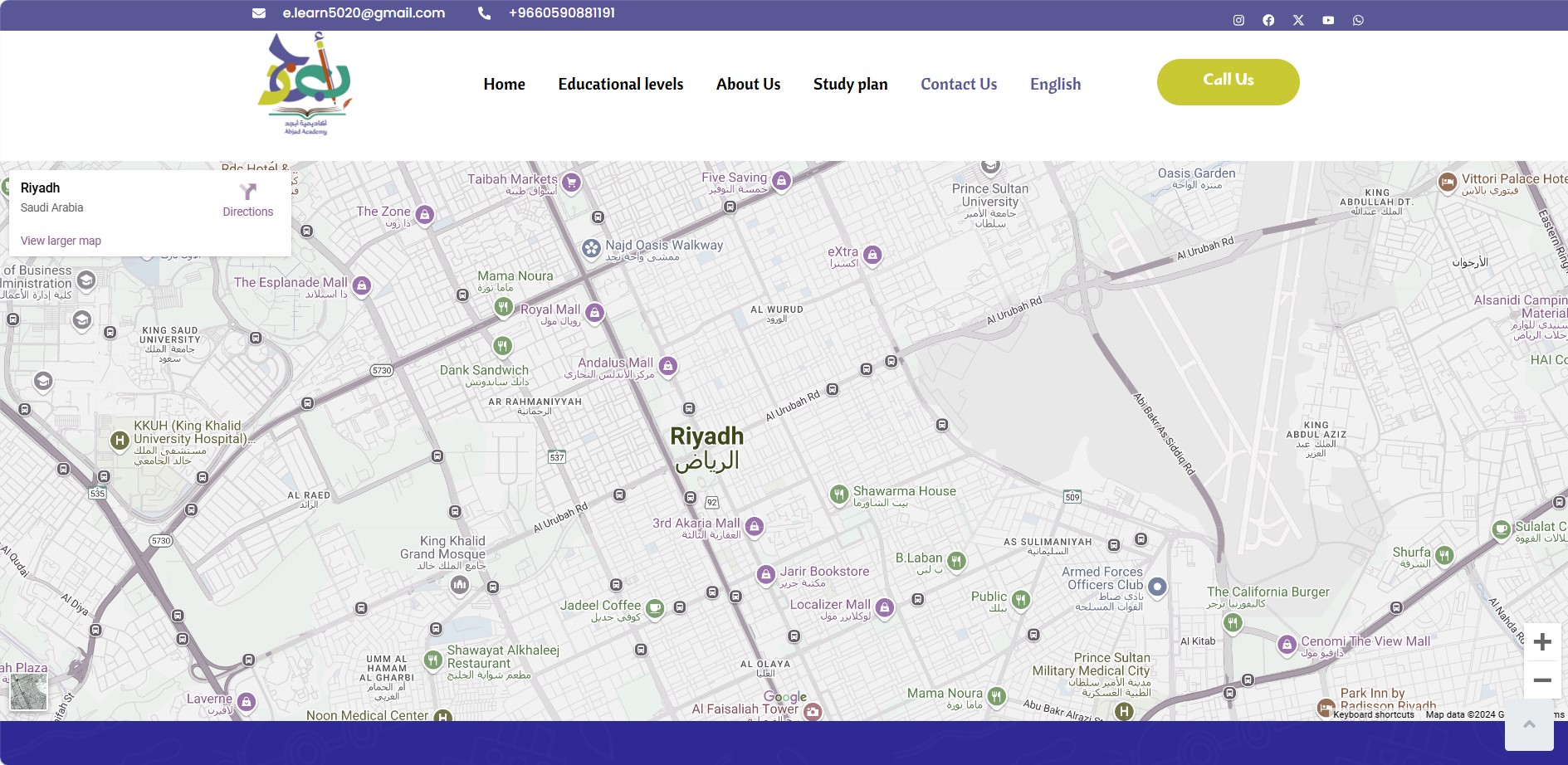The width and height of the screenshot is (1568, 765).
Task: Zoom in the map with plus button
Action: click(x=1542, y=641)
